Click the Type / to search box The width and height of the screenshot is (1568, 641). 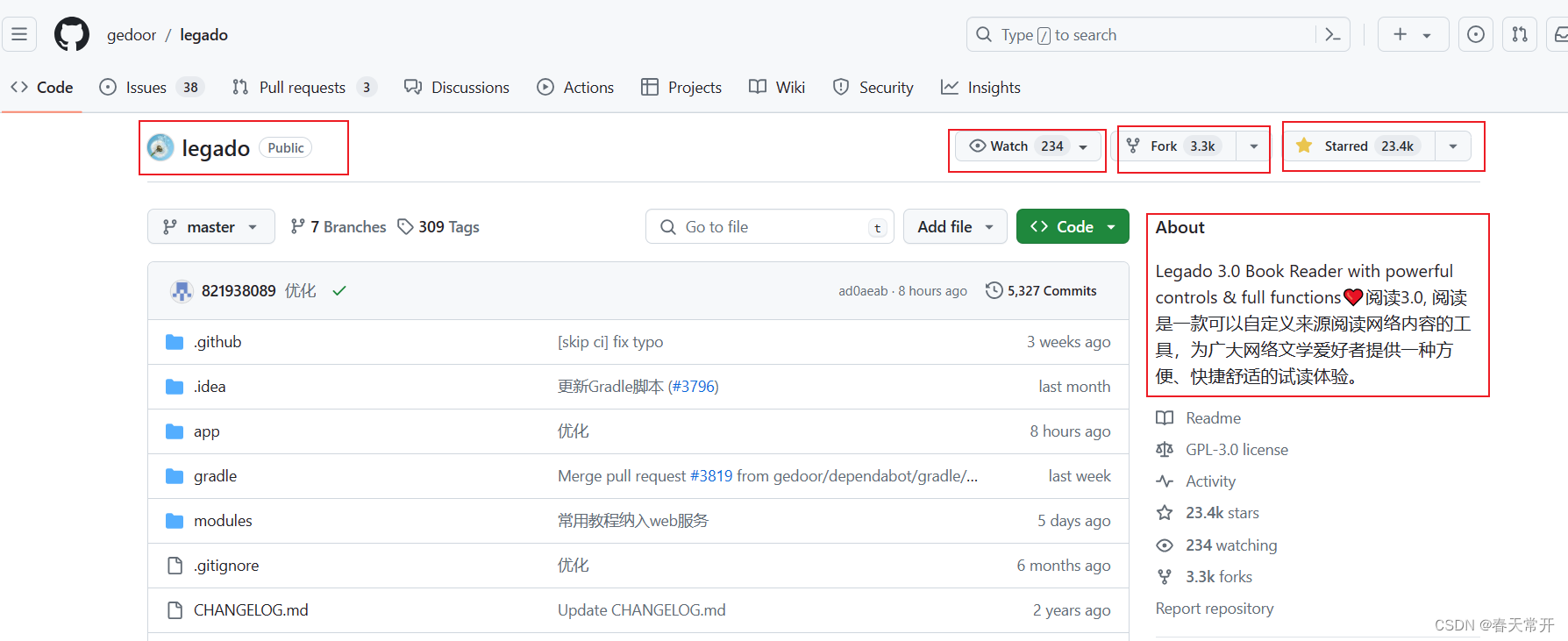click(1158, 34)
